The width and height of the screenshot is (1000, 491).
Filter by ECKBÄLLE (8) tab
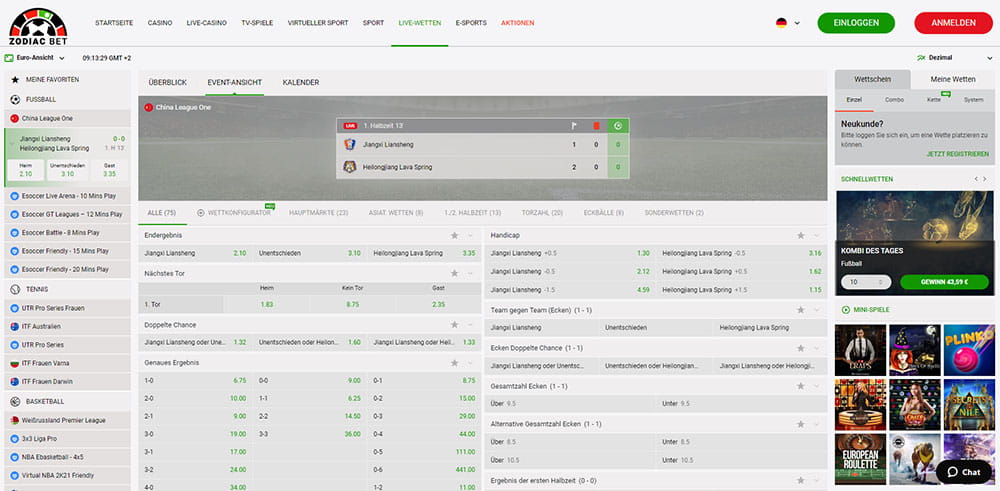[x=603, y=212]
